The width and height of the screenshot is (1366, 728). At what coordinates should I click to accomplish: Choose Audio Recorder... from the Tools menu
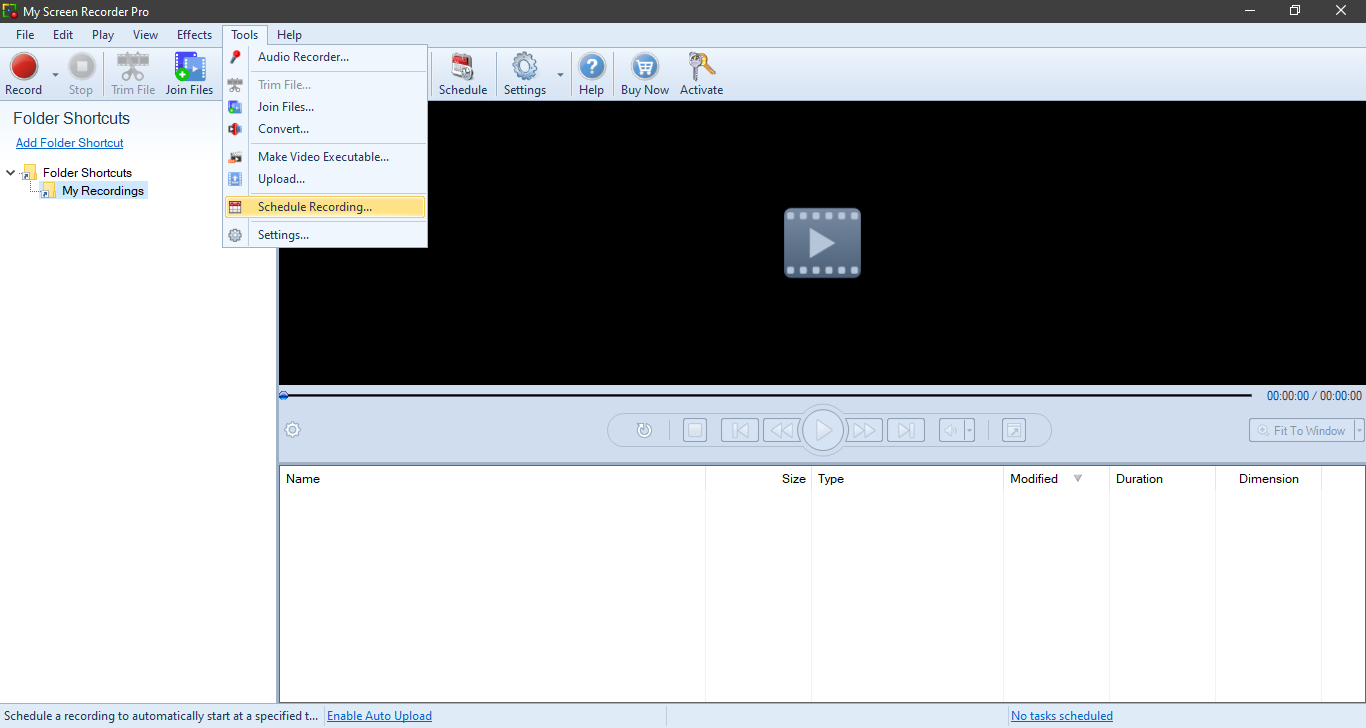click(x=326, y=57)
